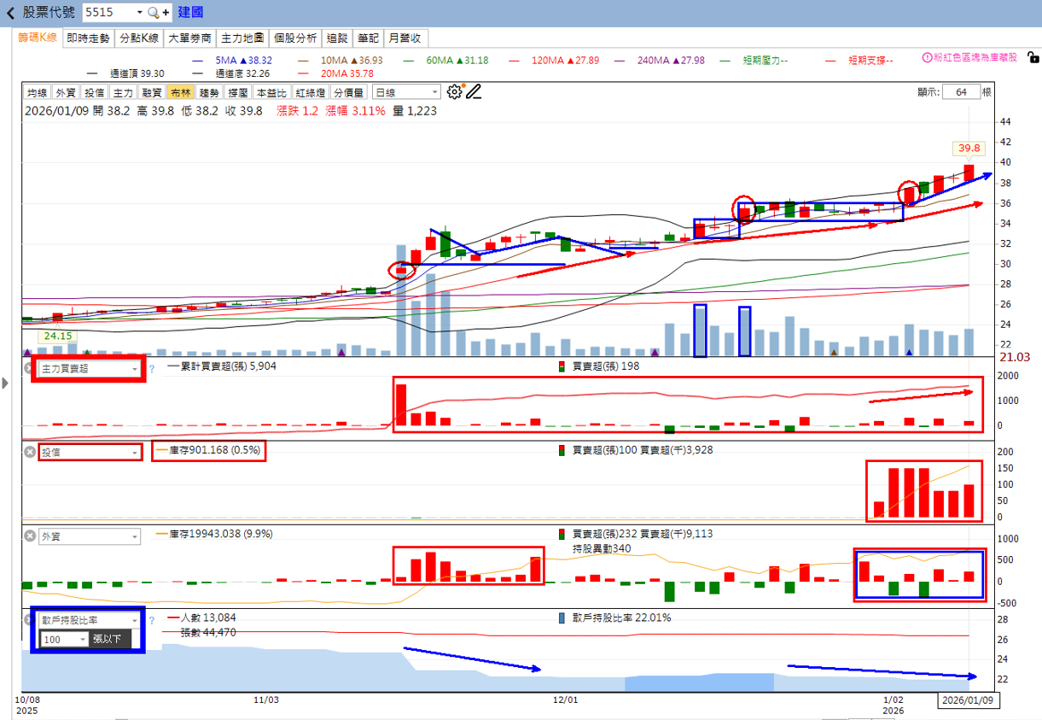
Task: Toggle 紅綠燈 overlay button
Action: click(x=310, y=92)
